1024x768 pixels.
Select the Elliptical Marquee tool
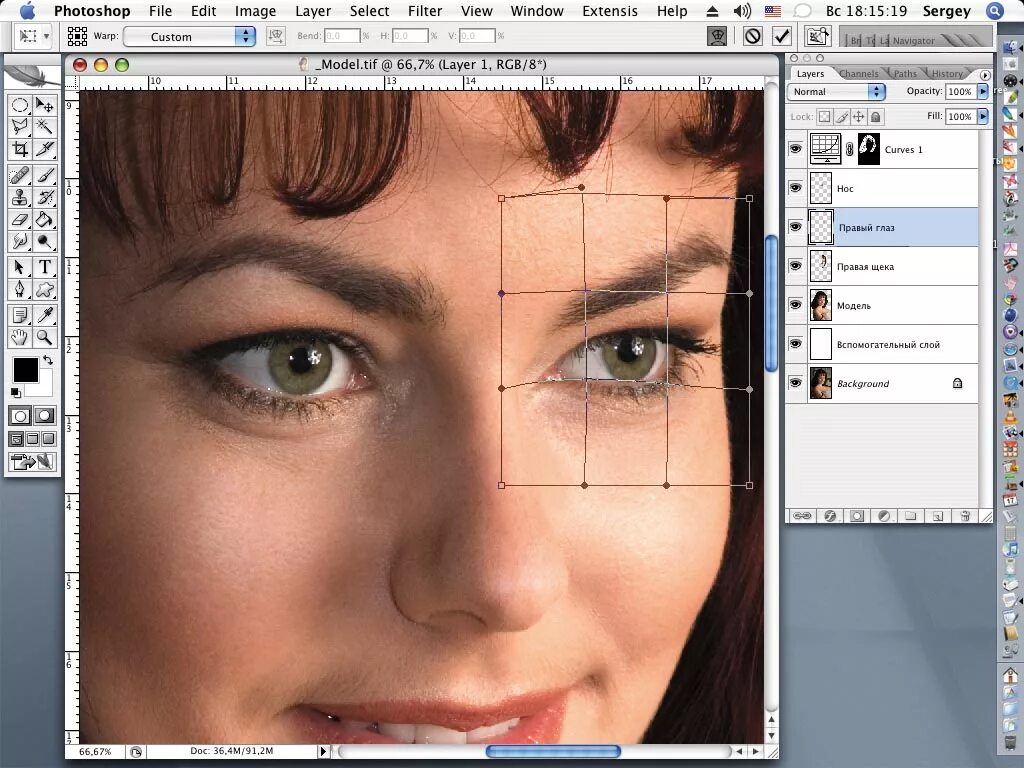[x=20, y=104]
